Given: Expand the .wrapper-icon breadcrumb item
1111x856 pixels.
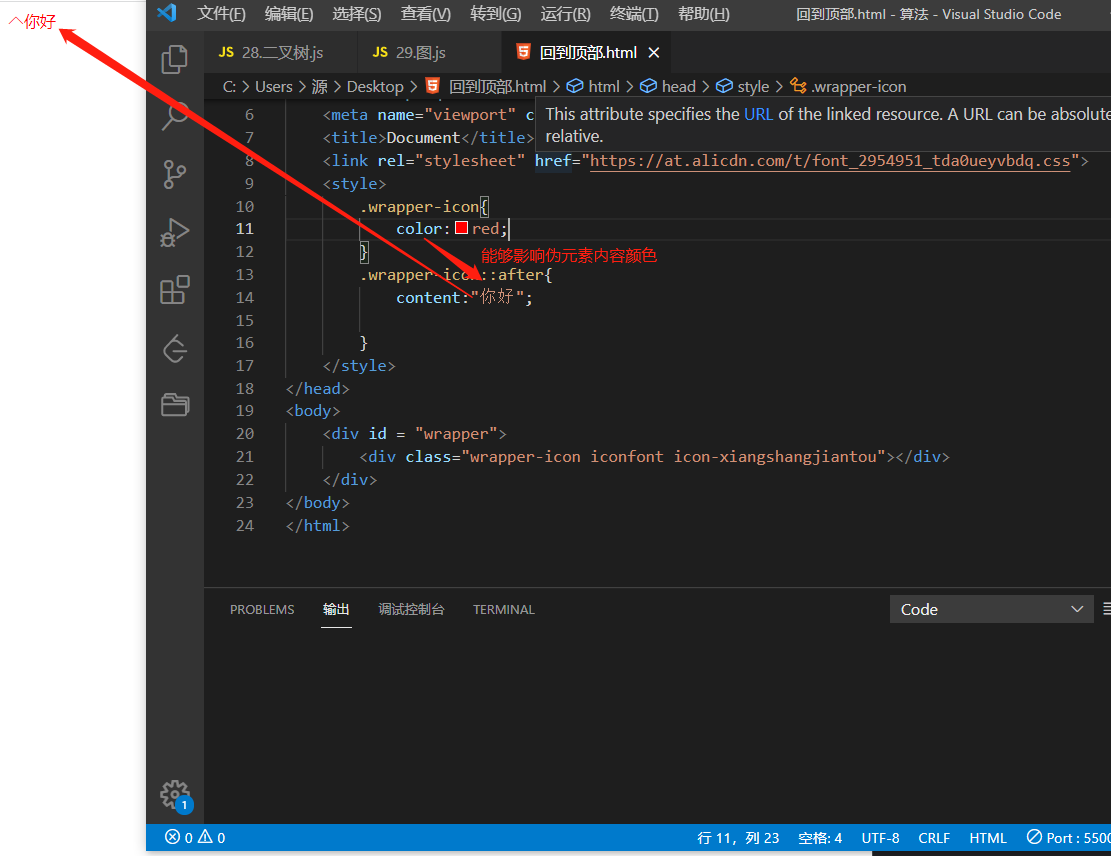Looking at the screenshot, I should [849, 86].
